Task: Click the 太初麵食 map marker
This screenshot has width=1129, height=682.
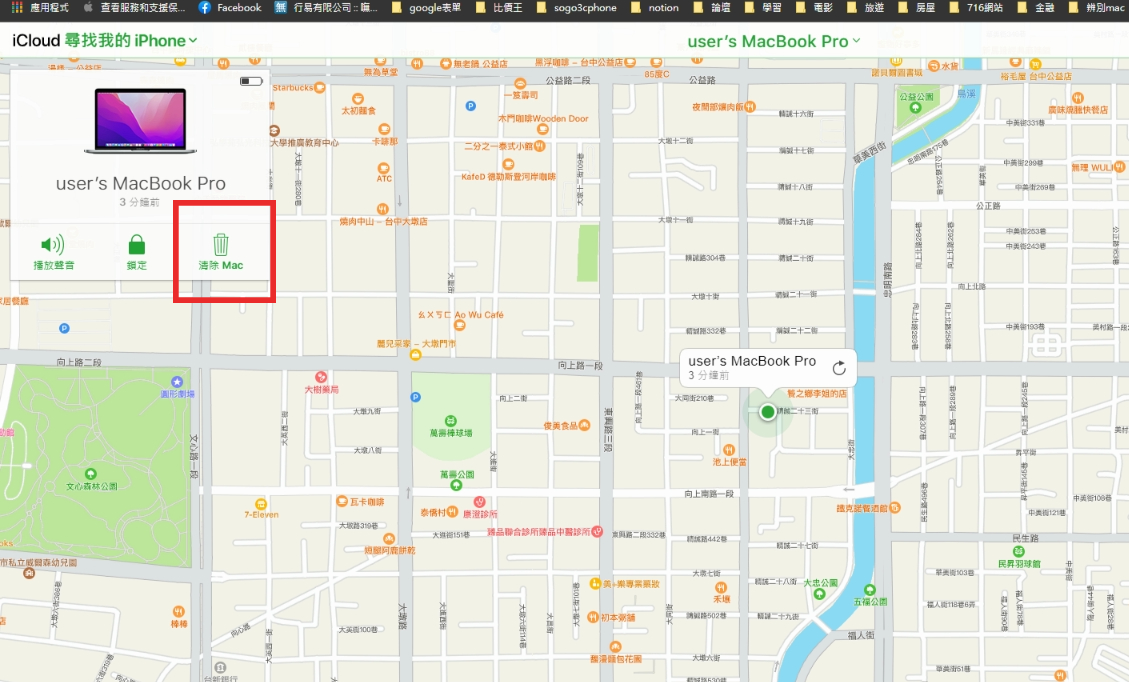Action: pyautogui.click(x=358, y=99)
